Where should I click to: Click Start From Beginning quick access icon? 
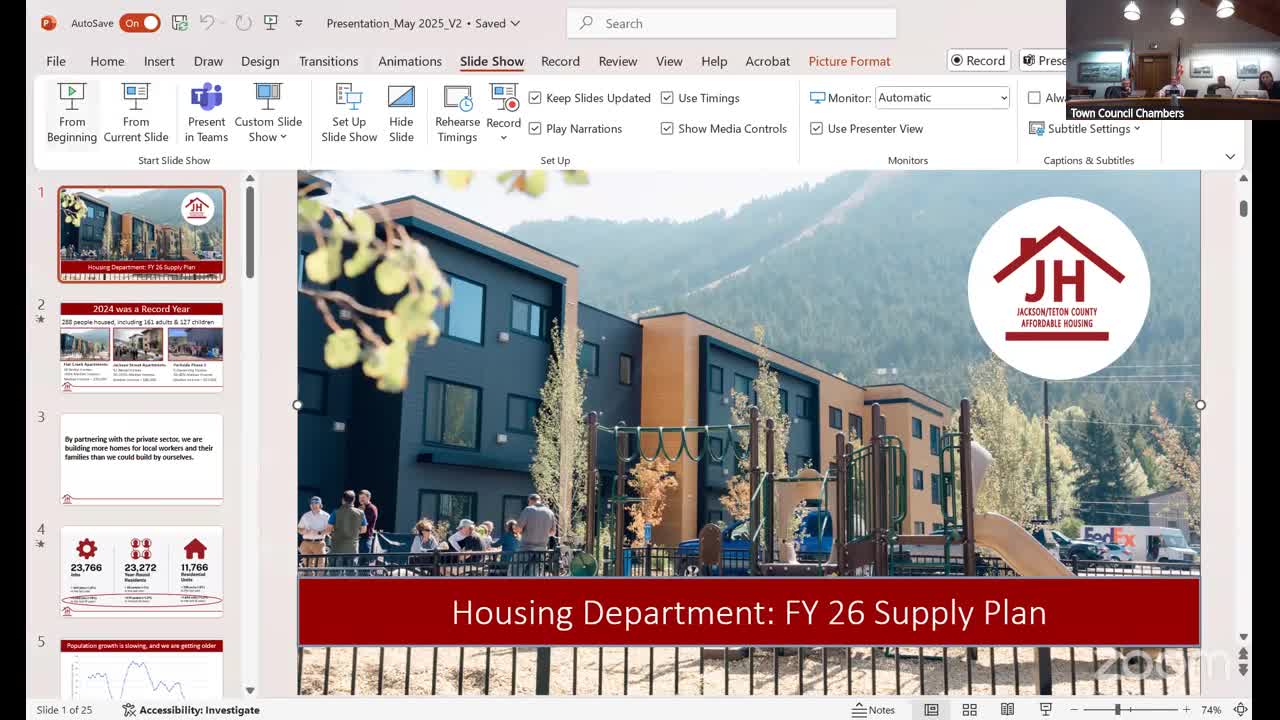(x=270, y=23)
